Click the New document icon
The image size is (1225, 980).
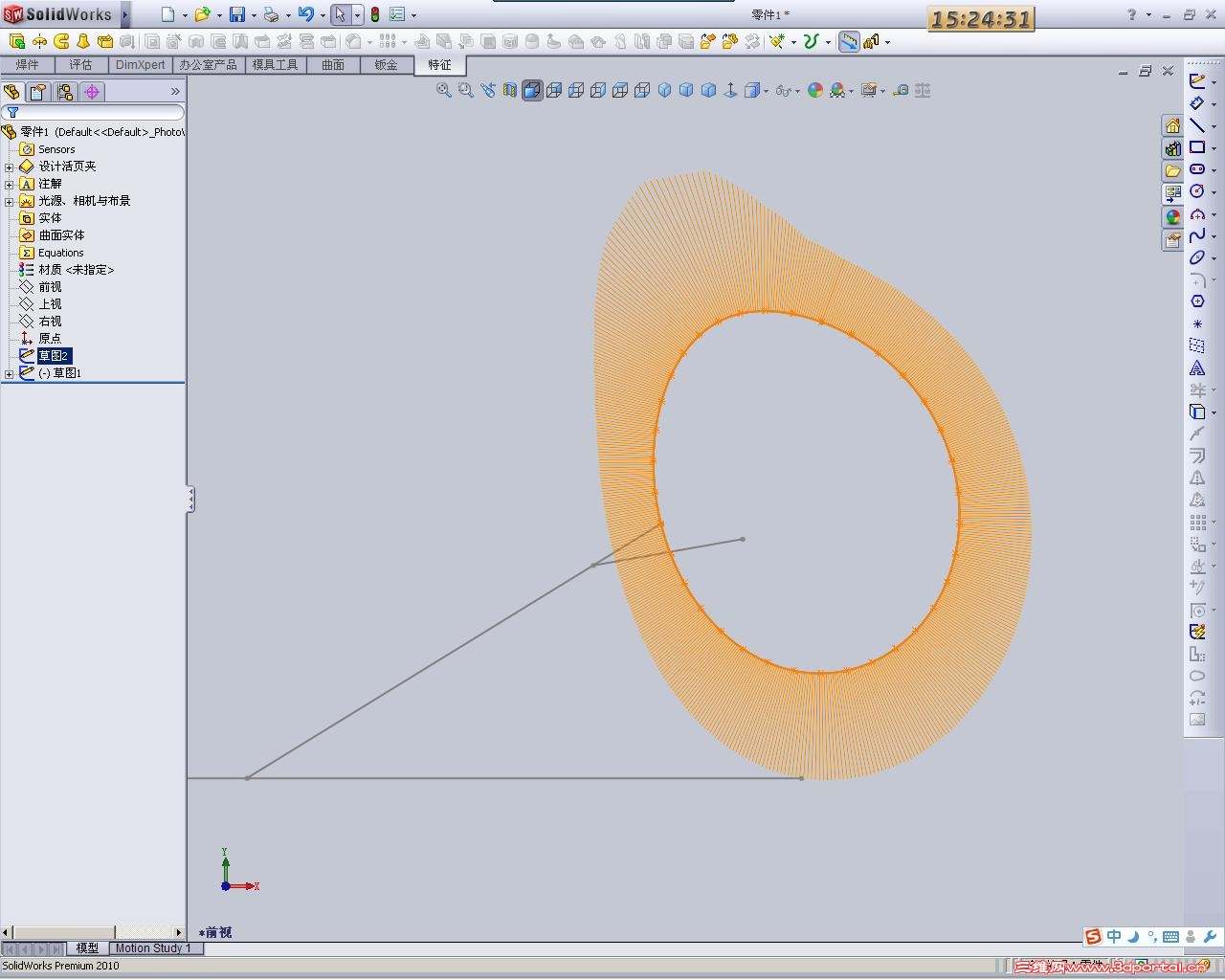(x=168, y=14)
